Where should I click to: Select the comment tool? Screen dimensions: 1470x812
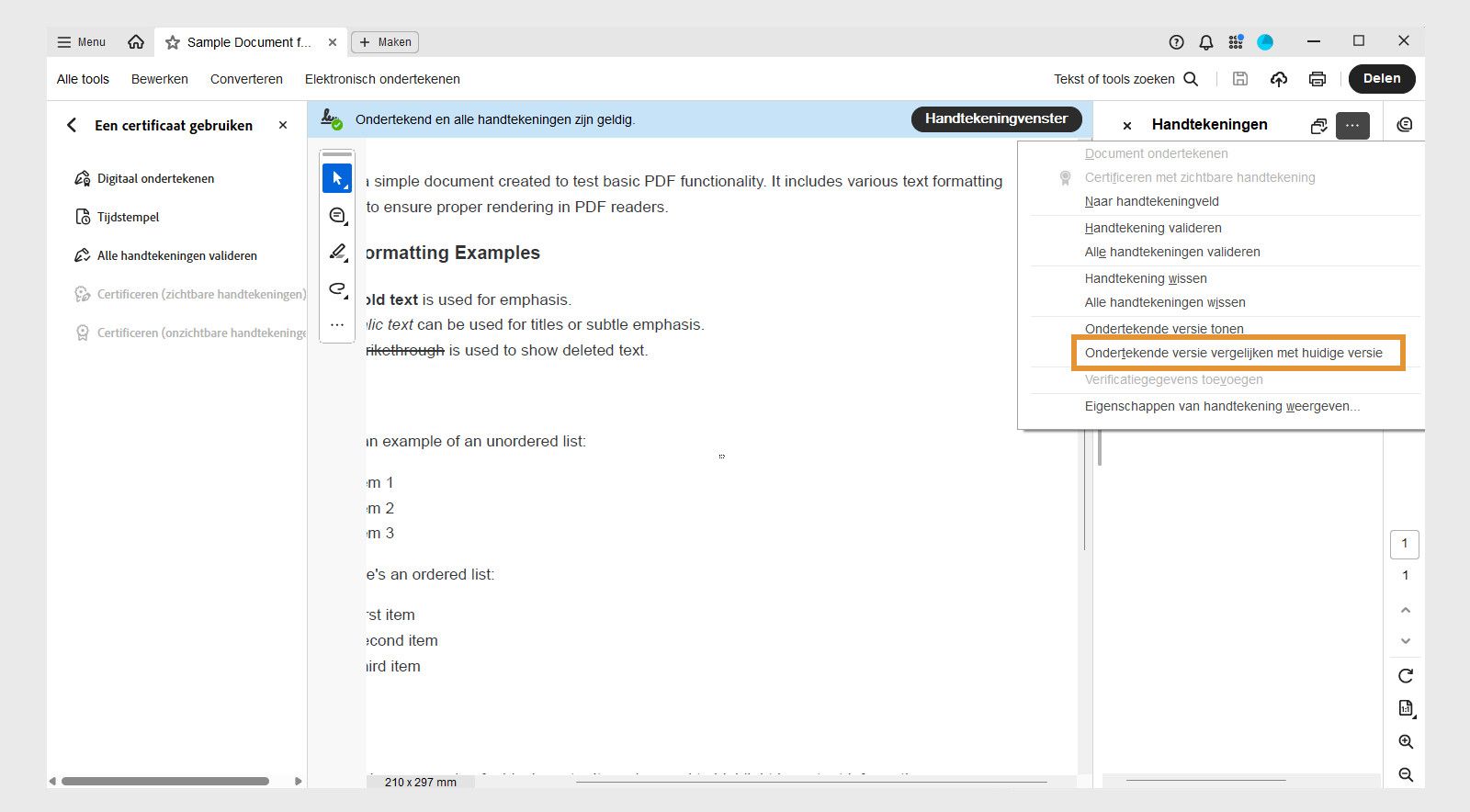tap(337, 216)
